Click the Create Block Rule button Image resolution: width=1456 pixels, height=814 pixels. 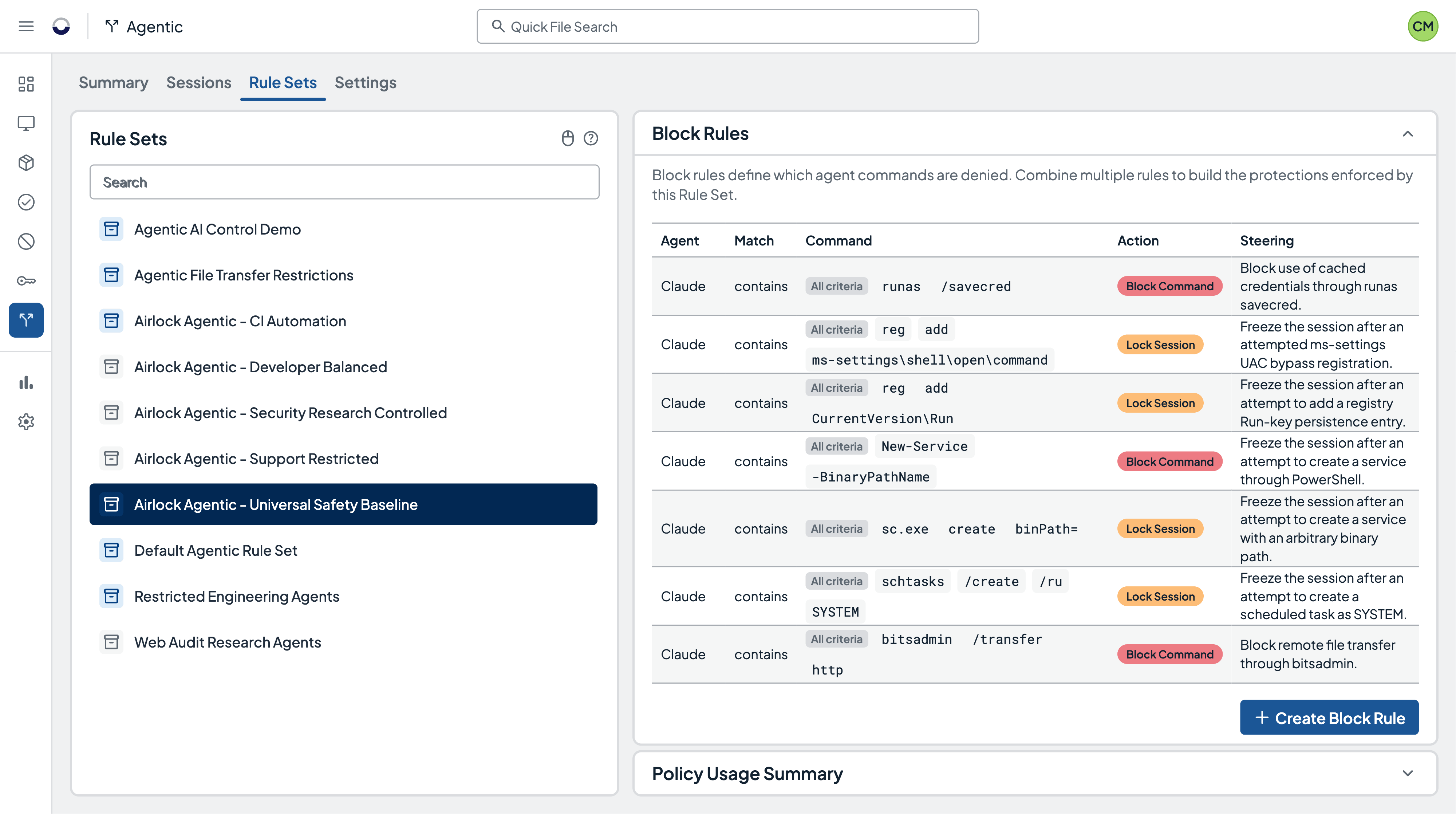(x=1329, y=717)
